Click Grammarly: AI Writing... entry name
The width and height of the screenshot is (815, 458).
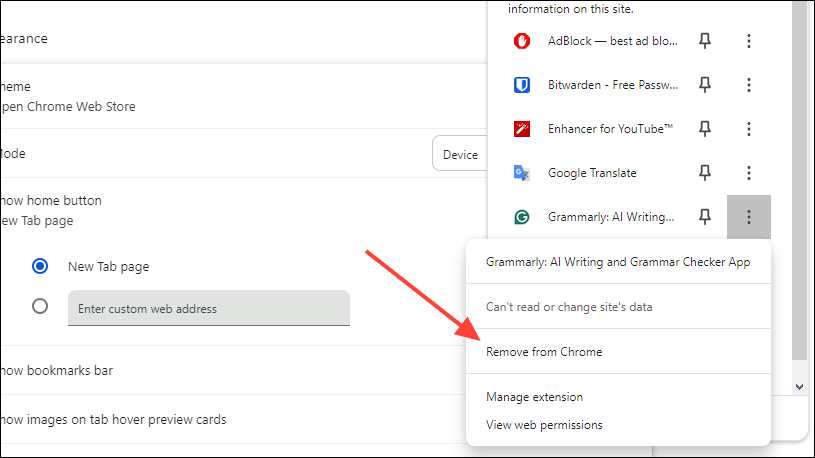611,217
